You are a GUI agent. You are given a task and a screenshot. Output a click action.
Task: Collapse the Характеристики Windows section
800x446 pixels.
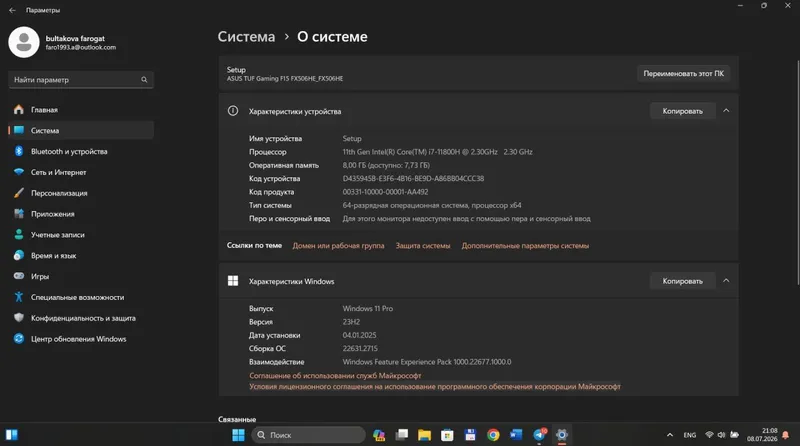[726, 281]
